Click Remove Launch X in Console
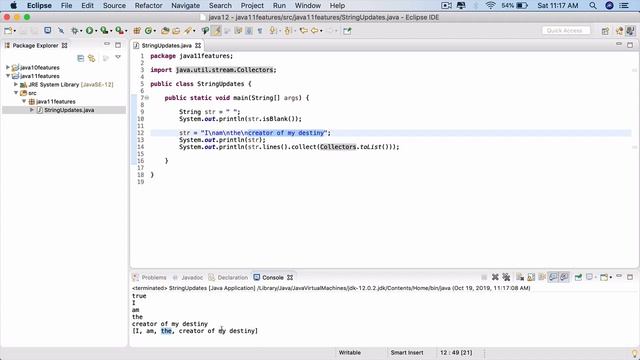The width and height of the screenshot is (640, 360). point(495,277)
